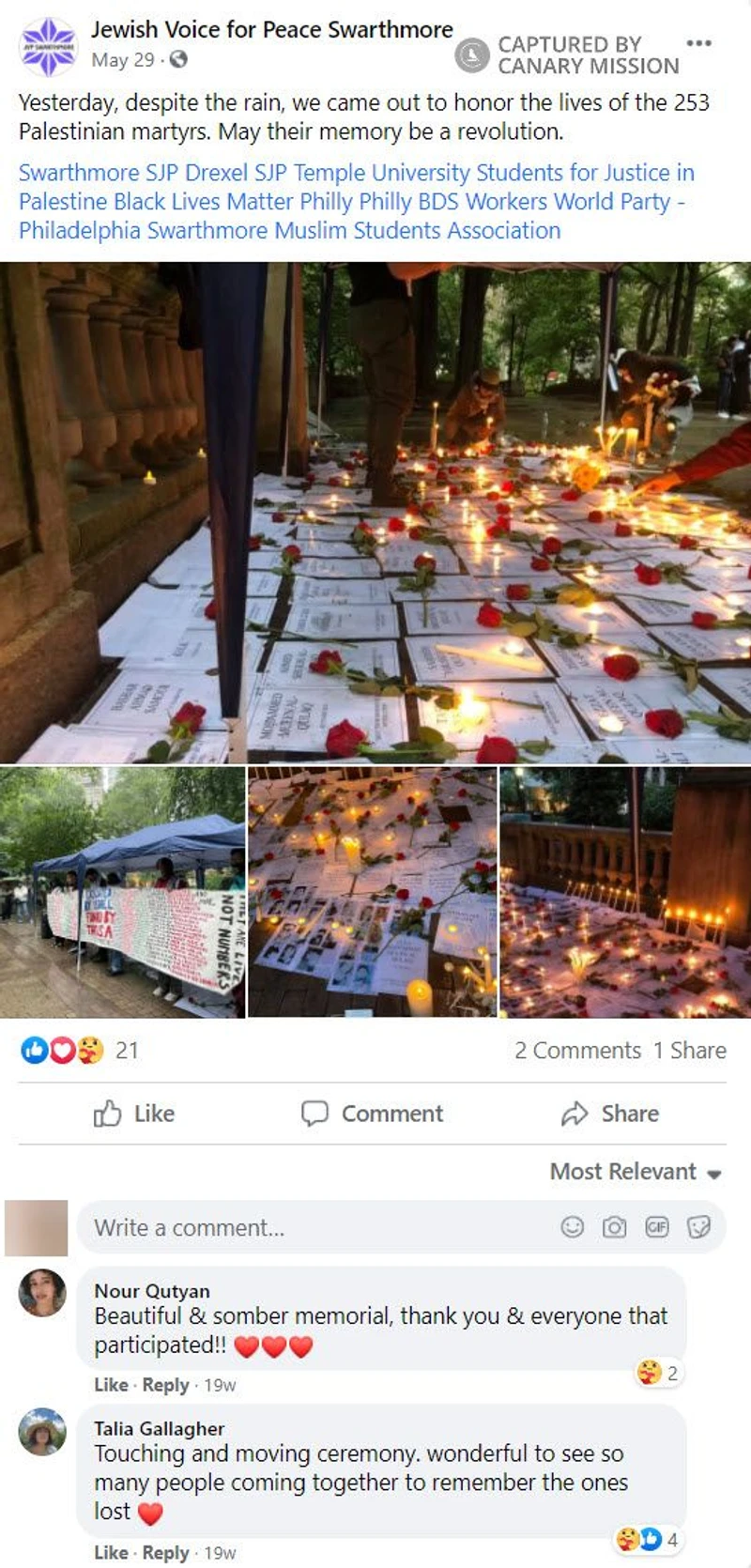The height and width of the screenshot is (1568, 751).
Task: View reactions on Talia Gallagher's comment
Action: pos(647,1540)
